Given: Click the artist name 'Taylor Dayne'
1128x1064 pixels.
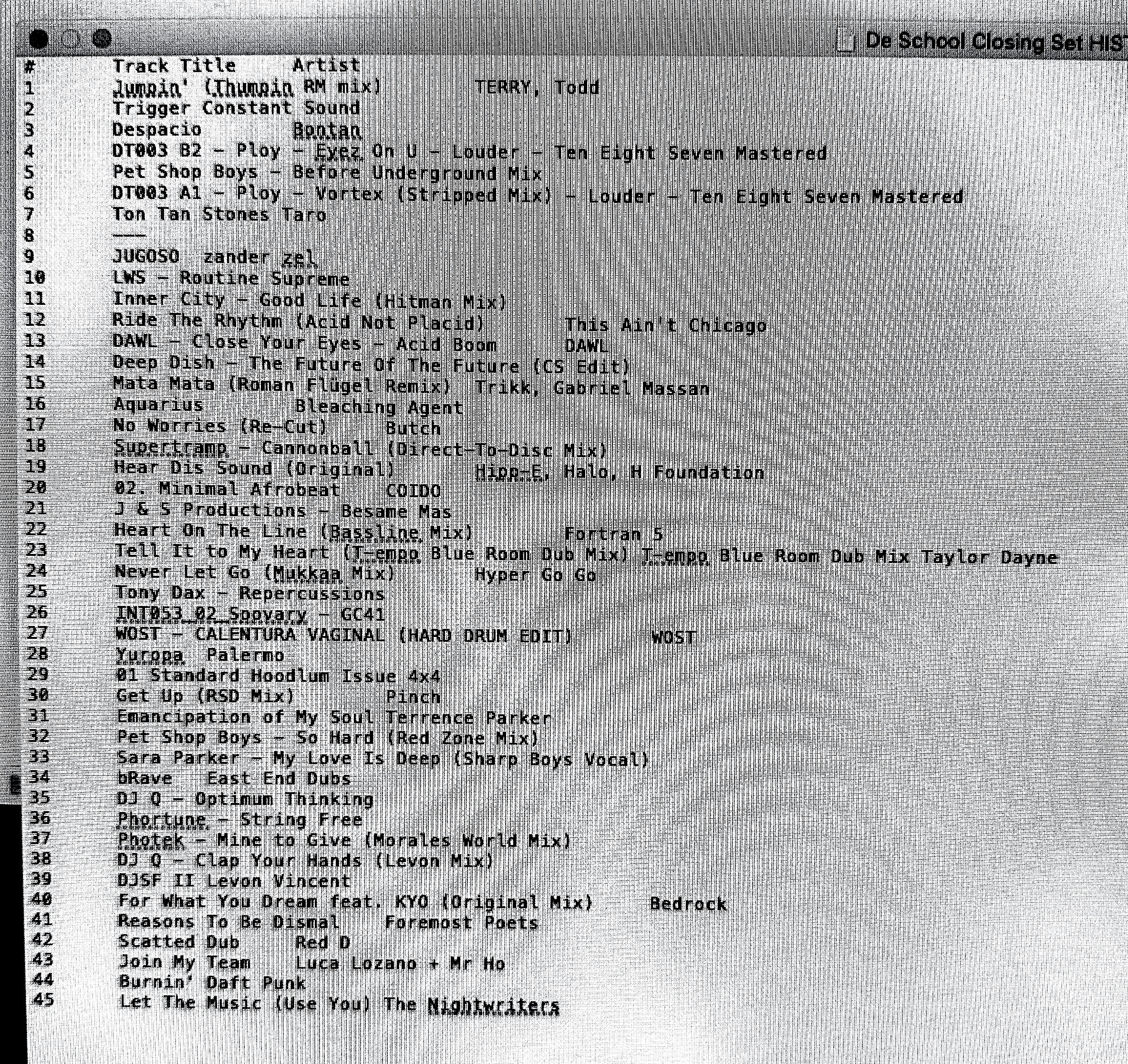Looking at the screenshot, I should tap(989, 557).
